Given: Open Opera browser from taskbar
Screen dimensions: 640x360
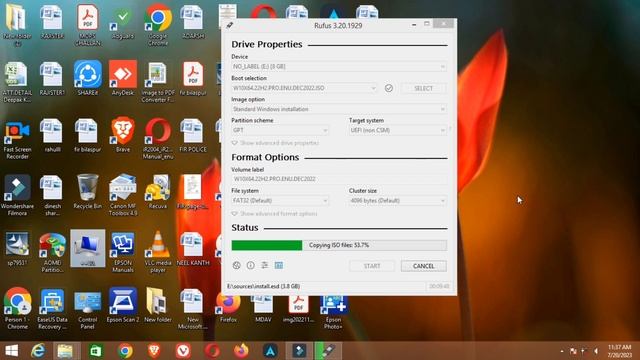Looking at the screenshot, I should pos(212,351).
